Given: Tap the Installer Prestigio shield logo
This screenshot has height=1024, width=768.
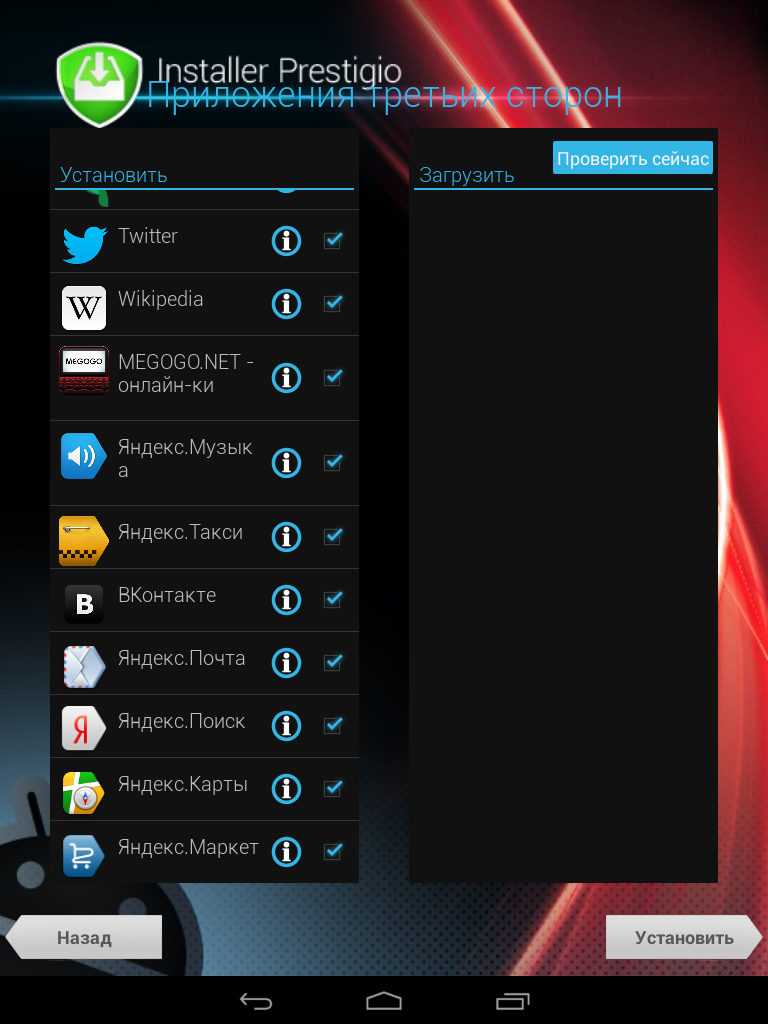Looking at the screenshot, I should click(100, 86).
